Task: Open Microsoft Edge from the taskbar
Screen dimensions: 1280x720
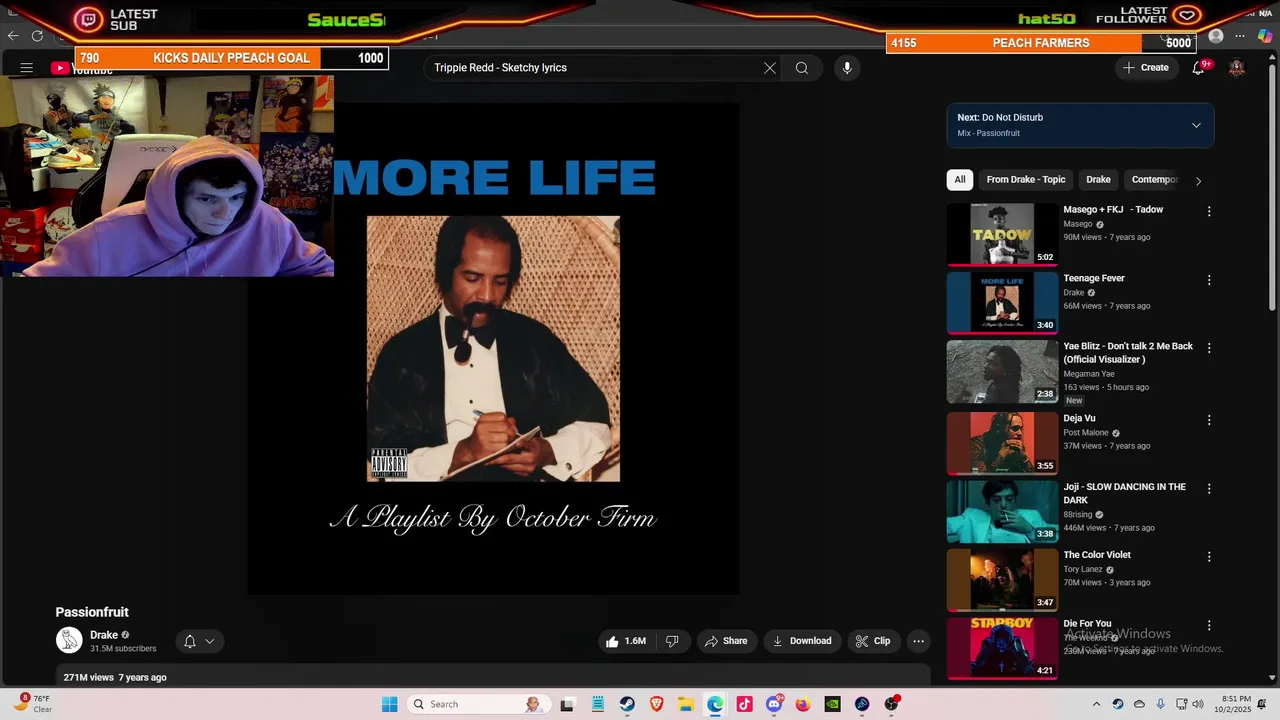Action: 715,704
